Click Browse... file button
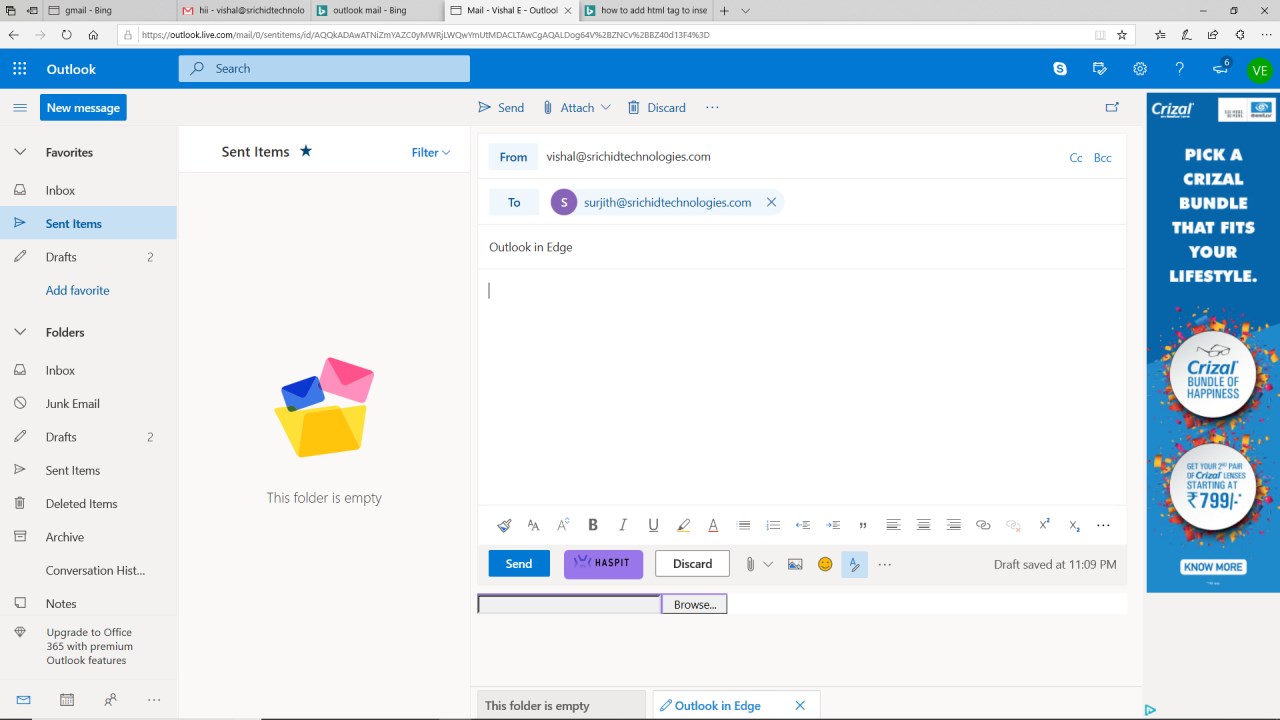The width and height of the screenshot is (1280, 720). [694, 604]
